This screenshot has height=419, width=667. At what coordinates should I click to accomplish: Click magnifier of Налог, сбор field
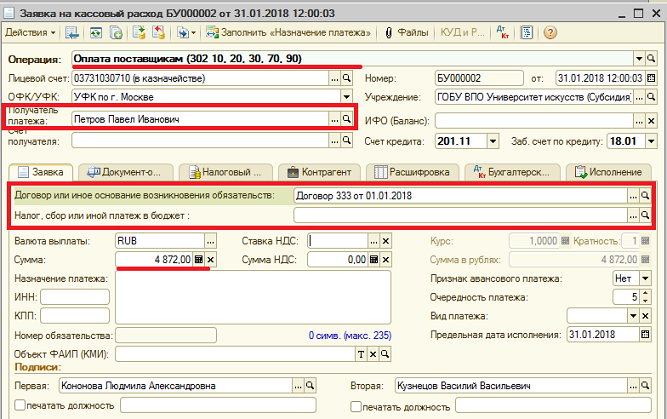(645, 216)
